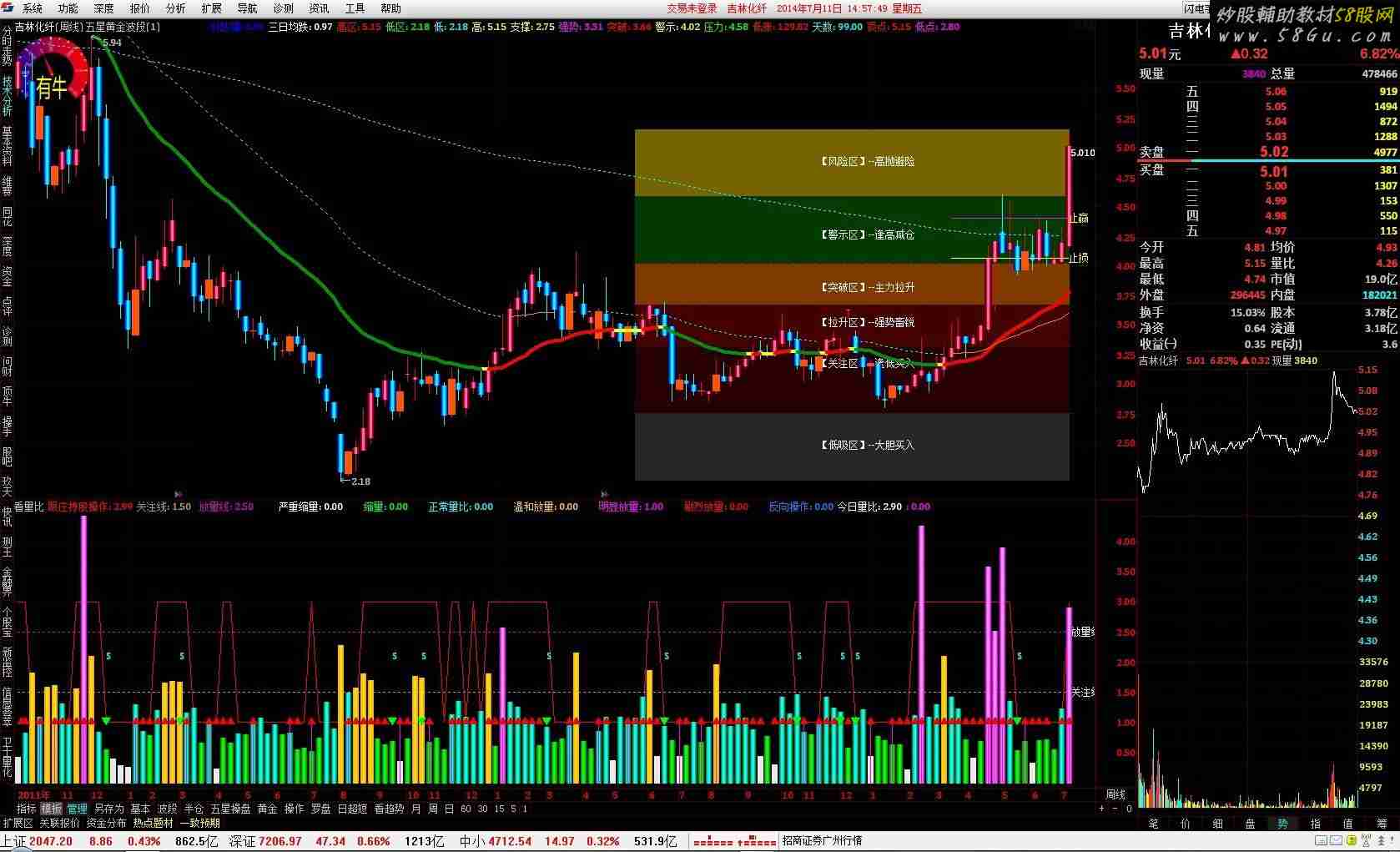This screenshot has width=1400, height=852.
Task: Switch to the 指 tab in the right panel
Action: [1316, 824]
